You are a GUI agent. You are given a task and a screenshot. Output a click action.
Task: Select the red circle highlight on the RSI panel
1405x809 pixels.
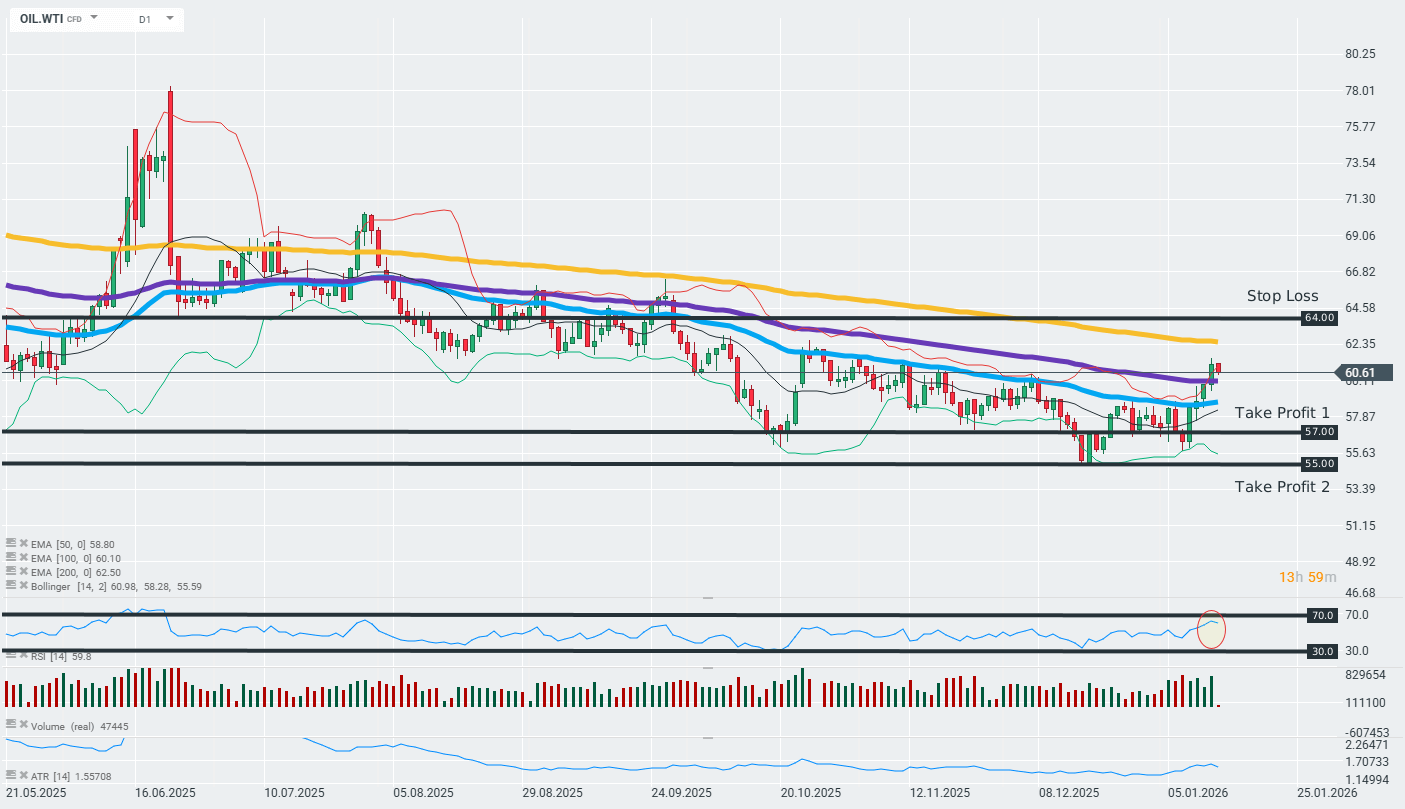(x=1212, y=628)
